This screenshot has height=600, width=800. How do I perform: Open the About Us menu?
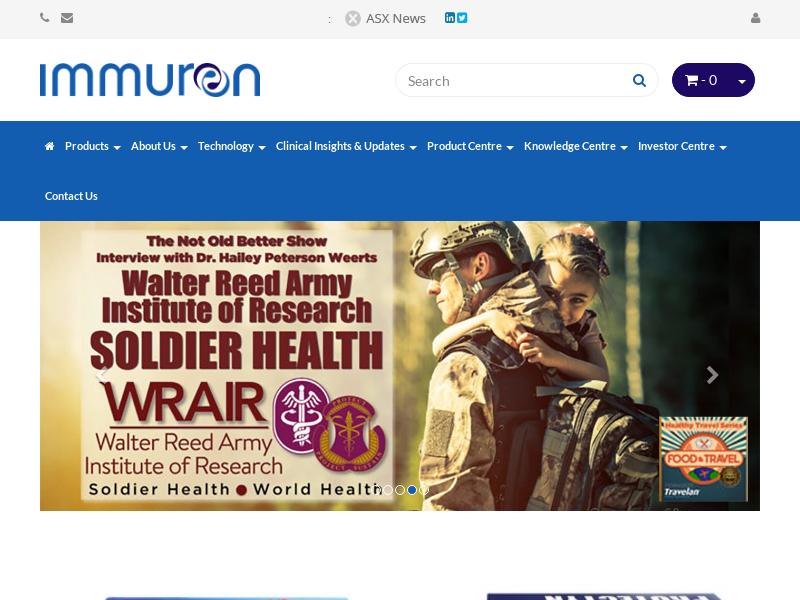[x=159, y=146]
